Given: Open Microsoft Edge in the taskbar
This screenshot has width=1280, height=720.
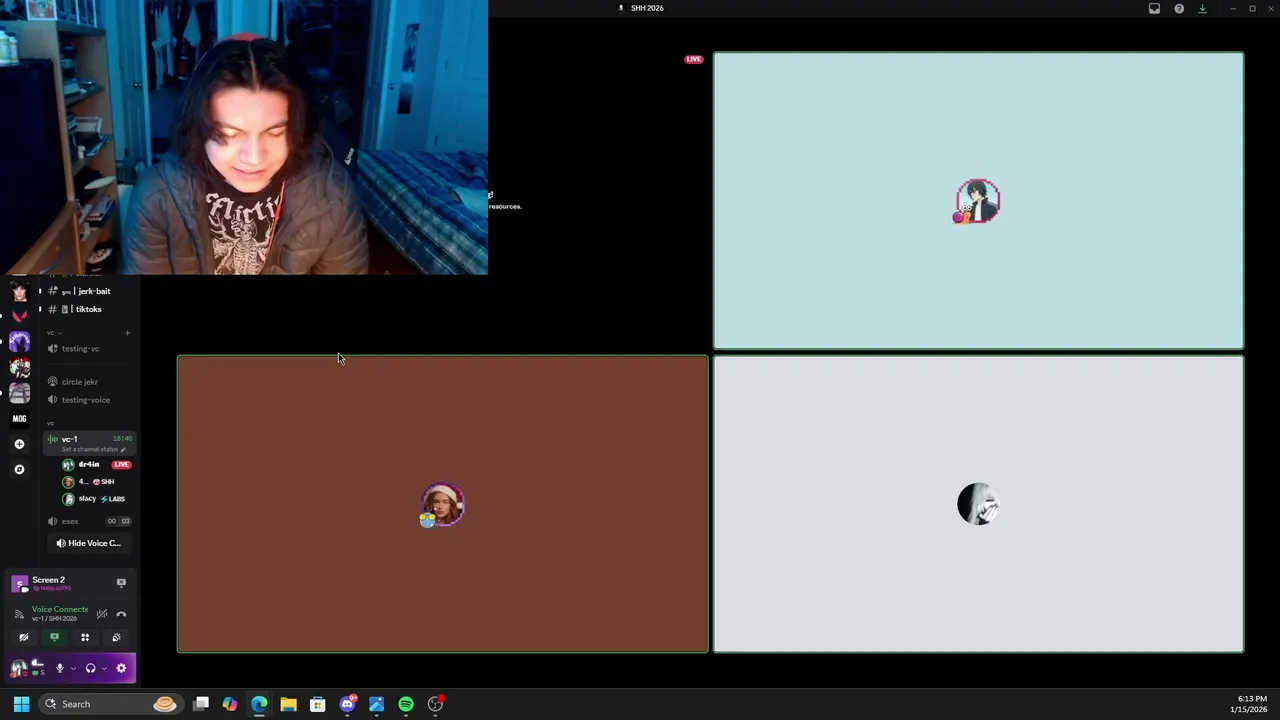Looking at the screenshot, I should [259, 704].
